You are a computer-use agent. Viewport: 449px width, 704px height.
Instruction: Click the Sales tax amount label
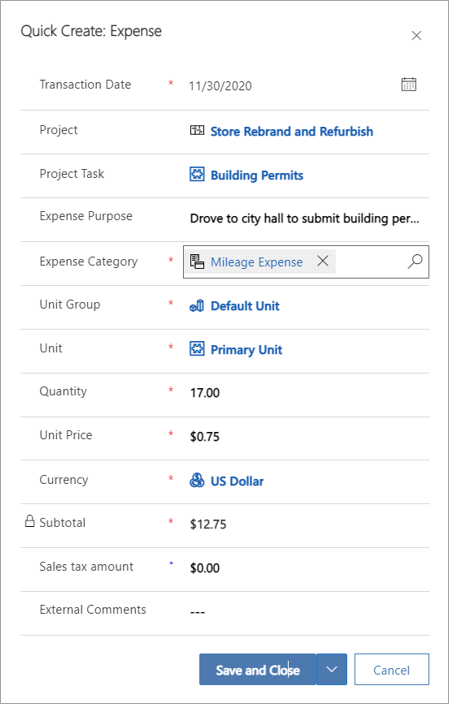tap(86, 567)
